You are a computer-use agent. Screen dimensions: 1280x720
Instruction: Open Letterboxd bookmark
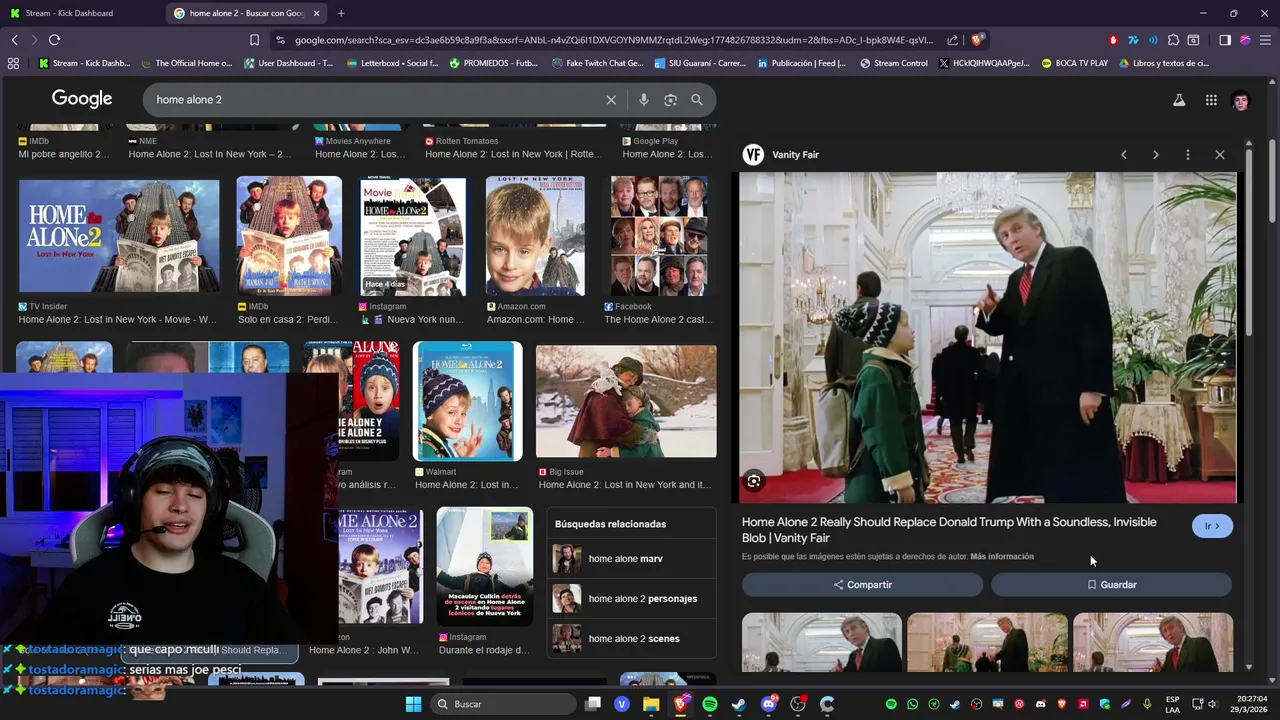(x=391, y=63)
